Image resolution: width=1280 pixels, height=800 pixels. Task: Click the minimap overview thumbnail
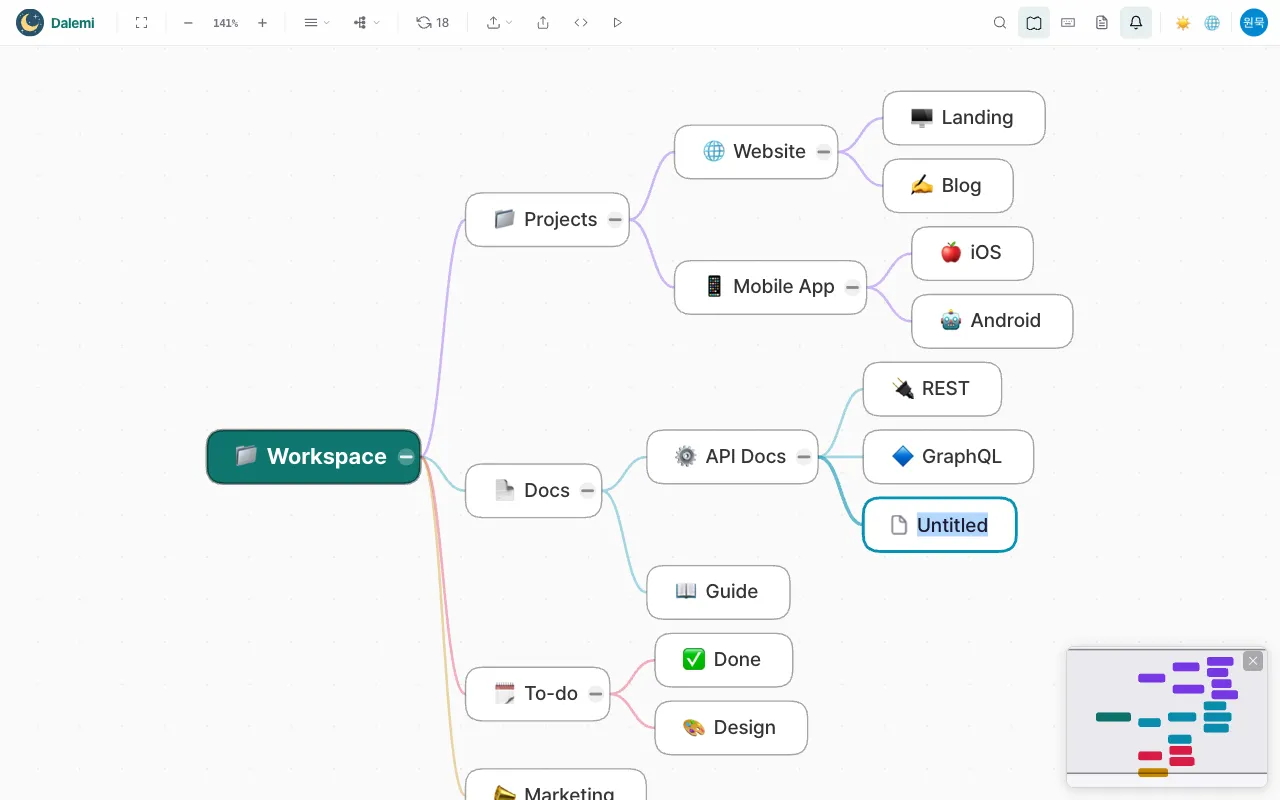[x=1167, y=717]
